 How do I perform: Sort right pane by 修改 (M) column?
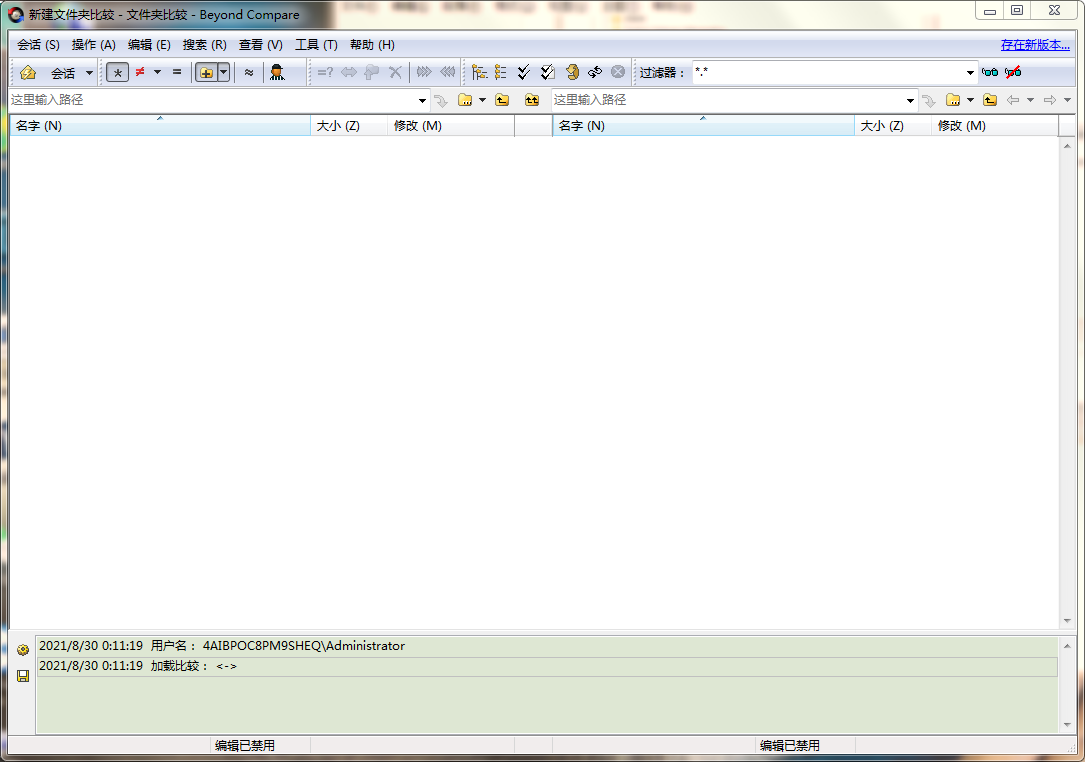tap(994, 126)
